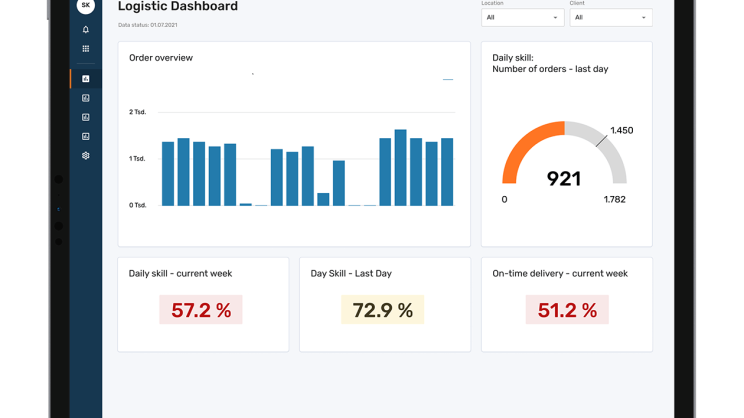Screen dimensions: 744x418
Task: Click the Logistic Dashboard page title
Action: pyautogui.click(x=178, y=7)
